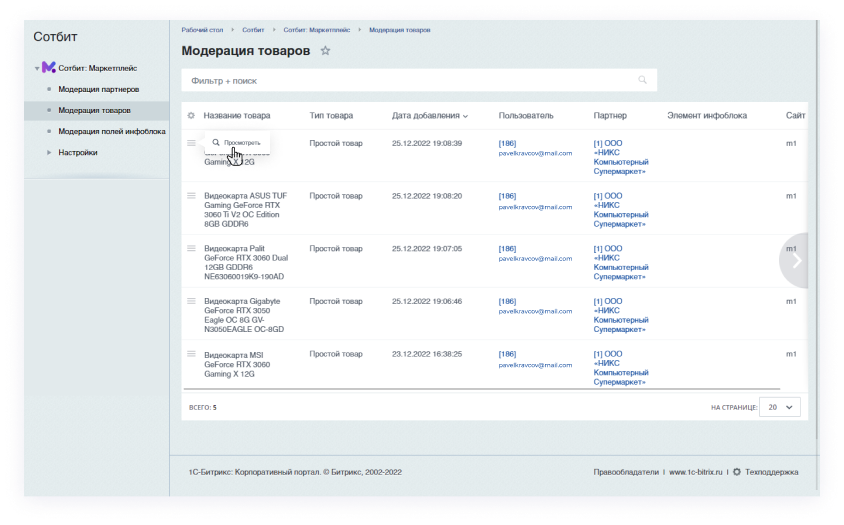844x525 pixels.
Task: Click product name Видеокарта ASUS TUF Gaming
Action: 245,209
